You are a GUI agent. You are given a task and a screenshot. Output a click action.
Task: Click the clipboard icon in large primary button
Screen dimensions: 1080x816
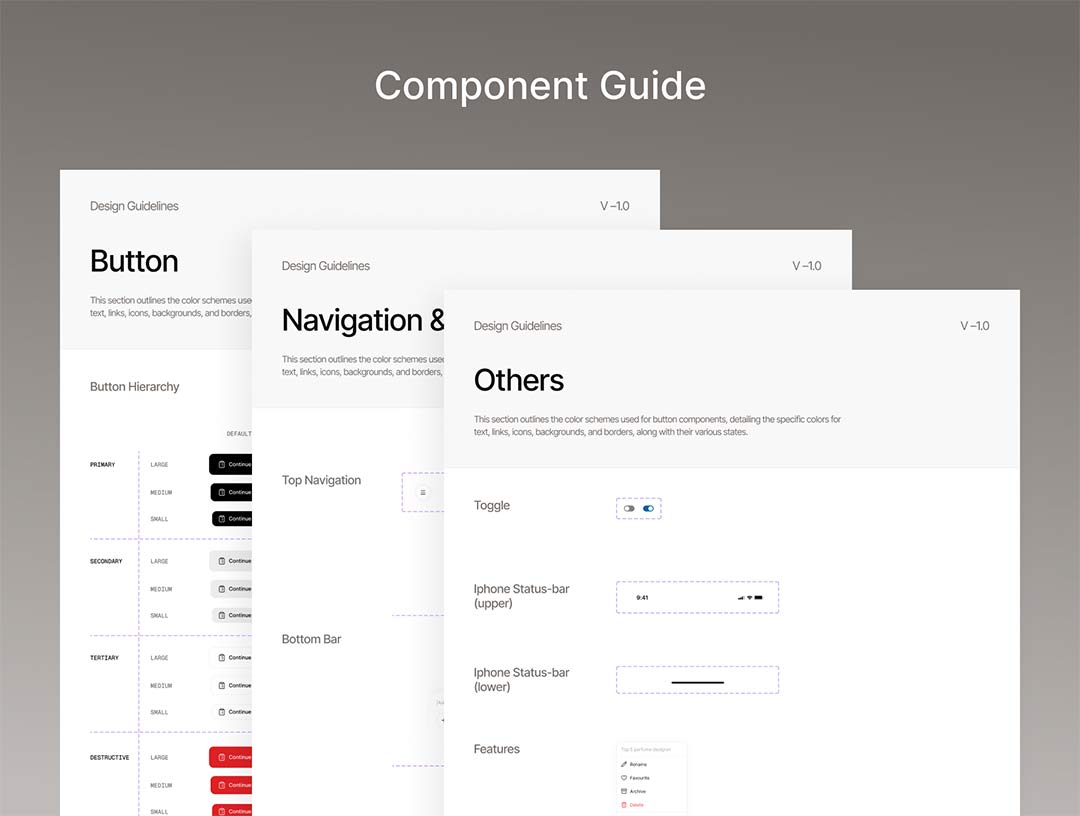(x=221, y=464)
